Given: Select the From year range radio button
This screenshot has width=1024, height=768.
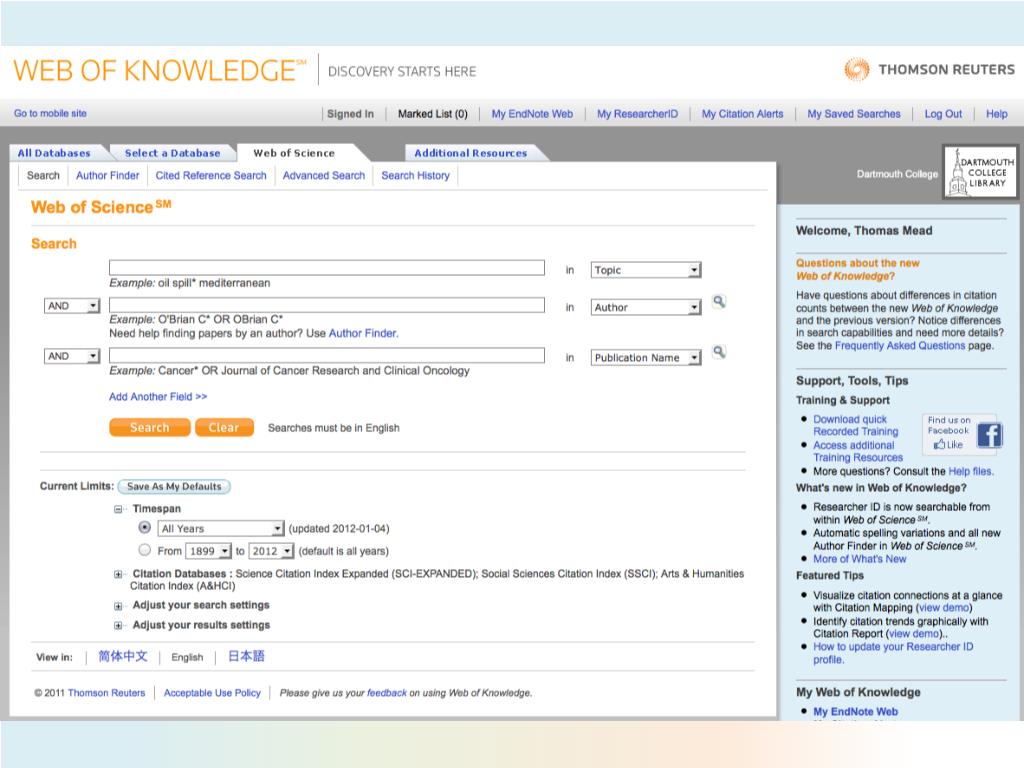Looking at the screenshot, I should point(145,550).
